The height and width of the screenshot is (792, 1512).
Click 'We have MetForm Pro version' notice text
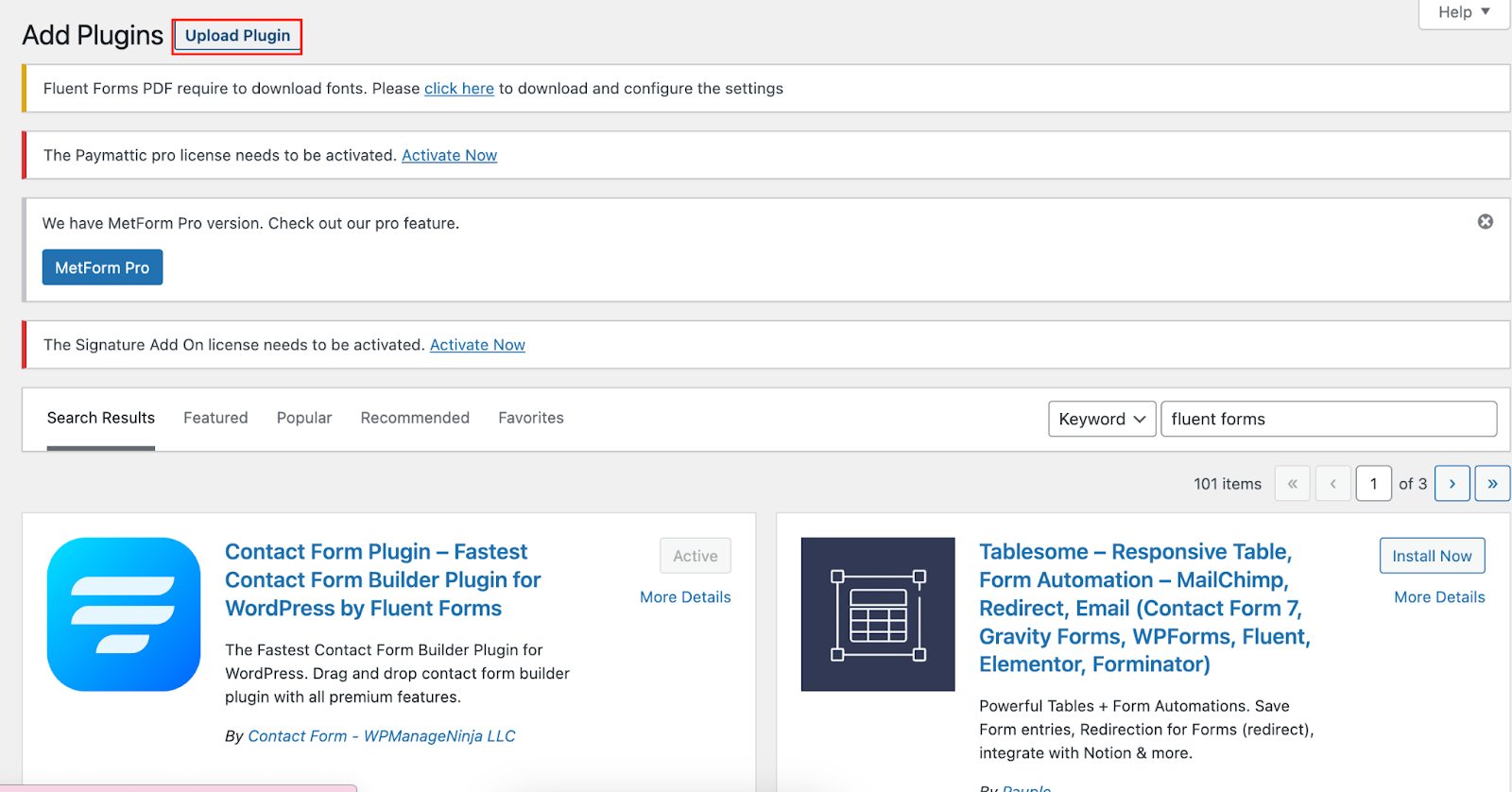point(250,223)
